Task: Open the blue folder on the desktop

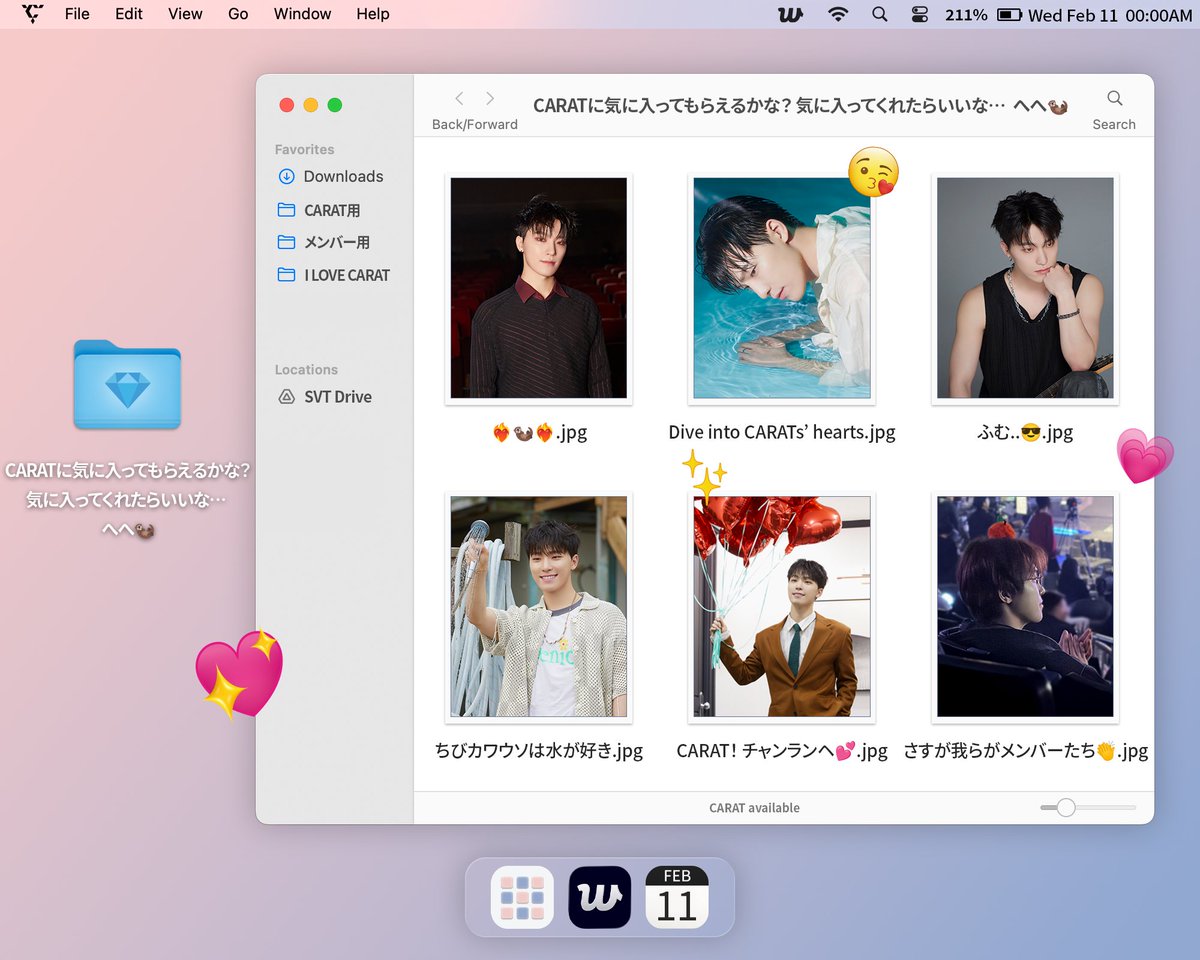Action: [x=127, y=385]
